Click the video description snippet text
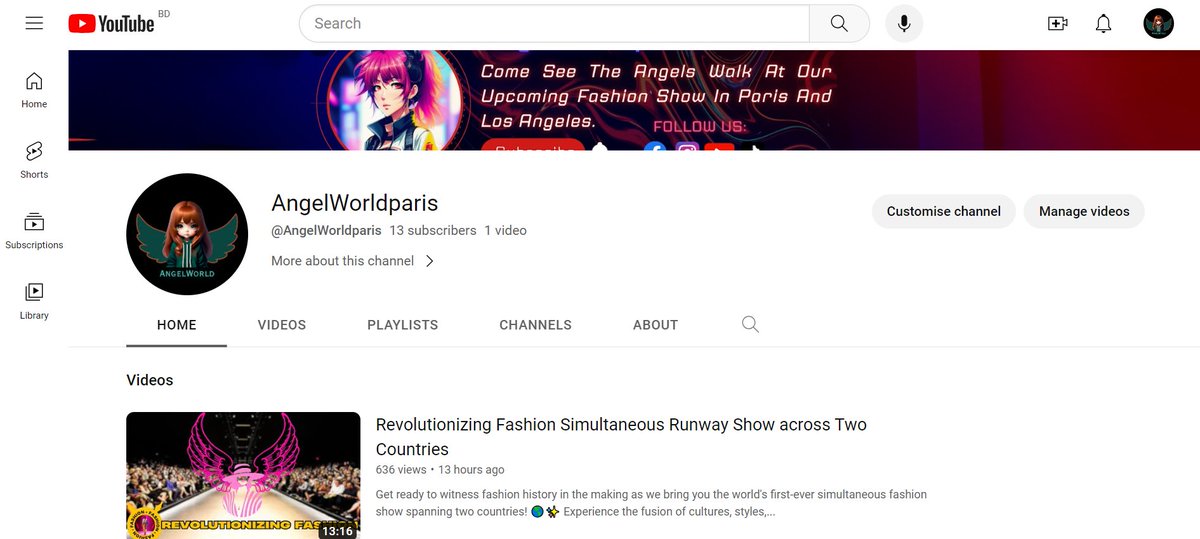This screenshot has width=1200, height=539. (651, 503)
